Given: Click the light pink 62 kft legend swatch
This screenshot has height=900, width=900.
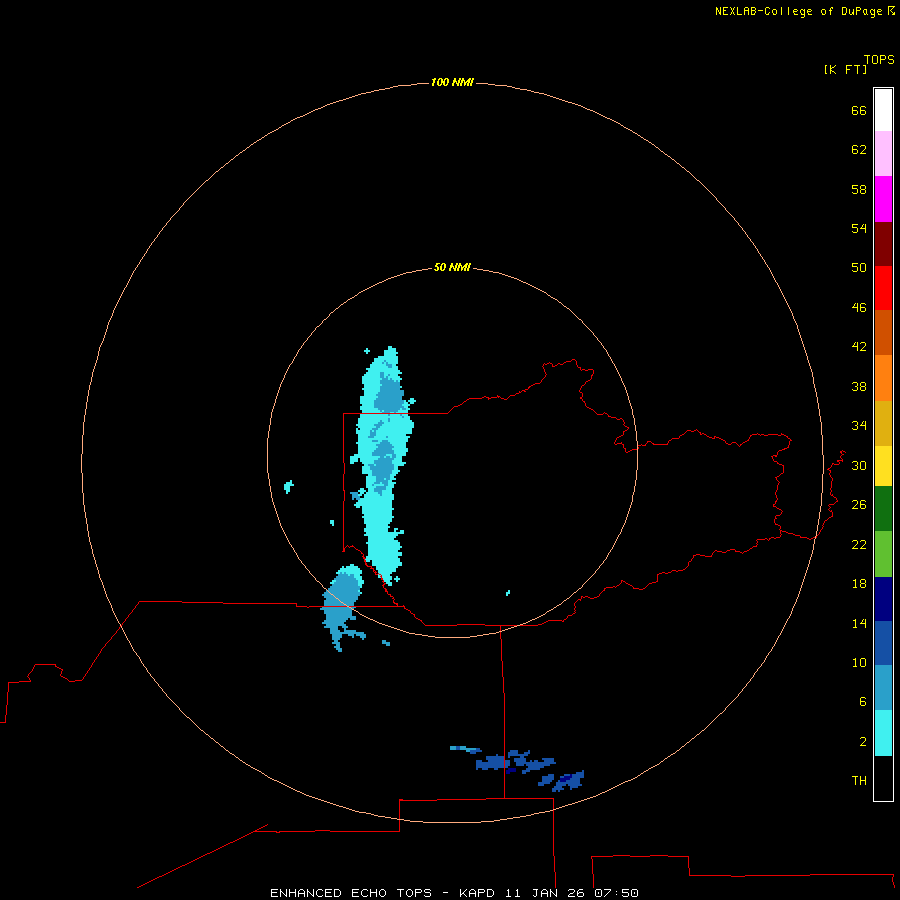Looking at the screenshot, I should [x=883, y=154].
